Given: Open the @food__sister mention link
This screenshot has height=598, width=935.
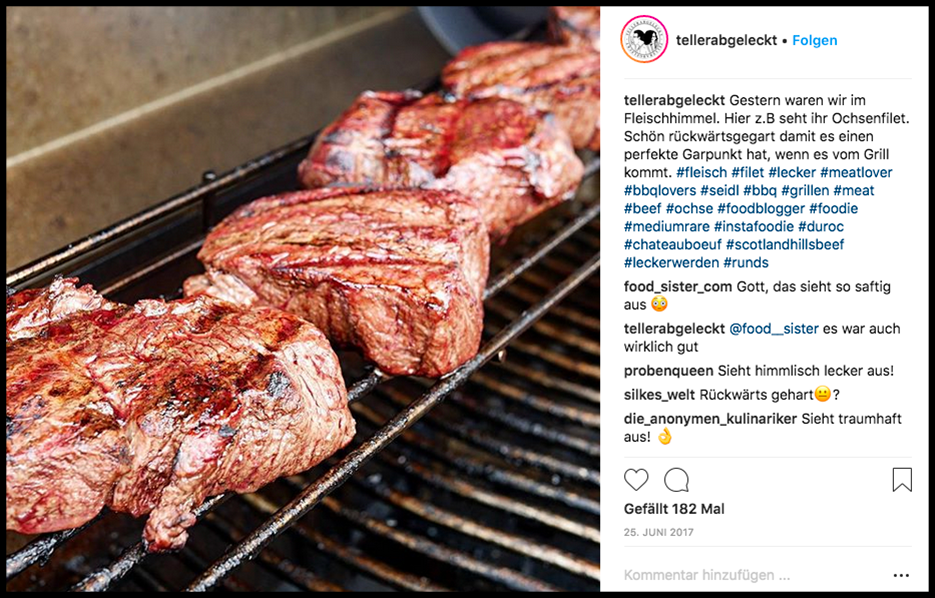Looking at the screenshot, I should point(774,329).
